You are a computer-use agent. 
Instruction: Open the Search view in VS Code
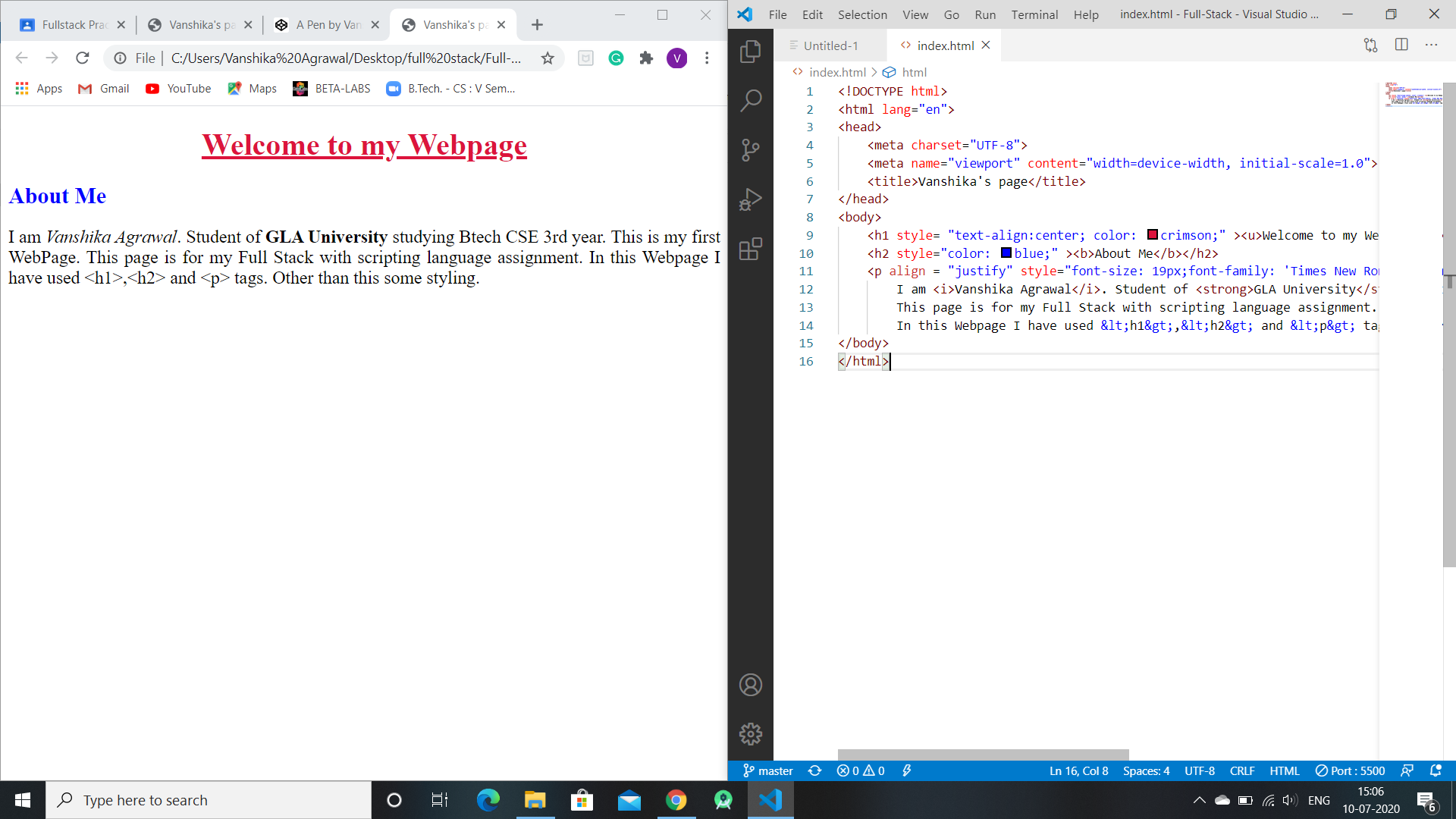pyautogui.click(x=750, y=101)
